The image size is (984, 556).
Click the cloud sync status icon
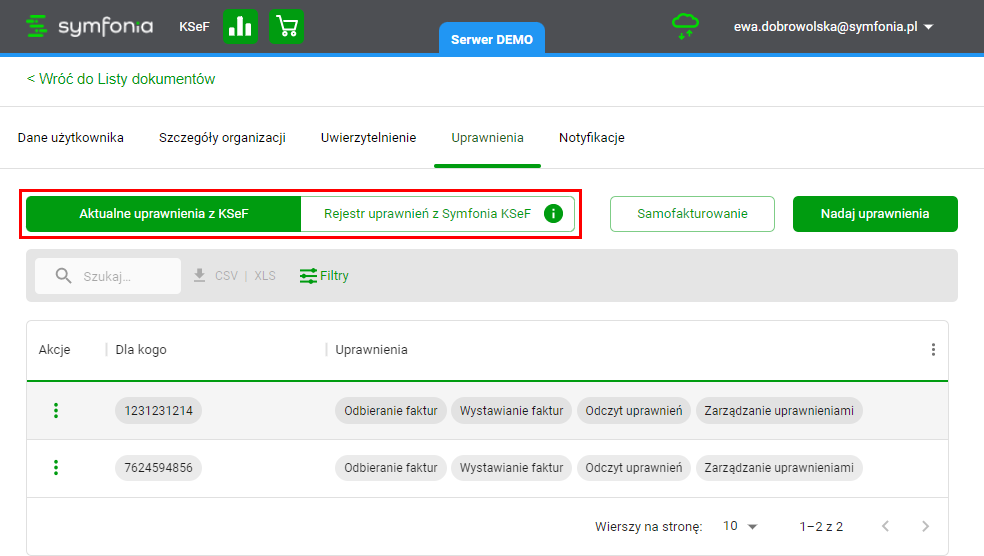685,26
